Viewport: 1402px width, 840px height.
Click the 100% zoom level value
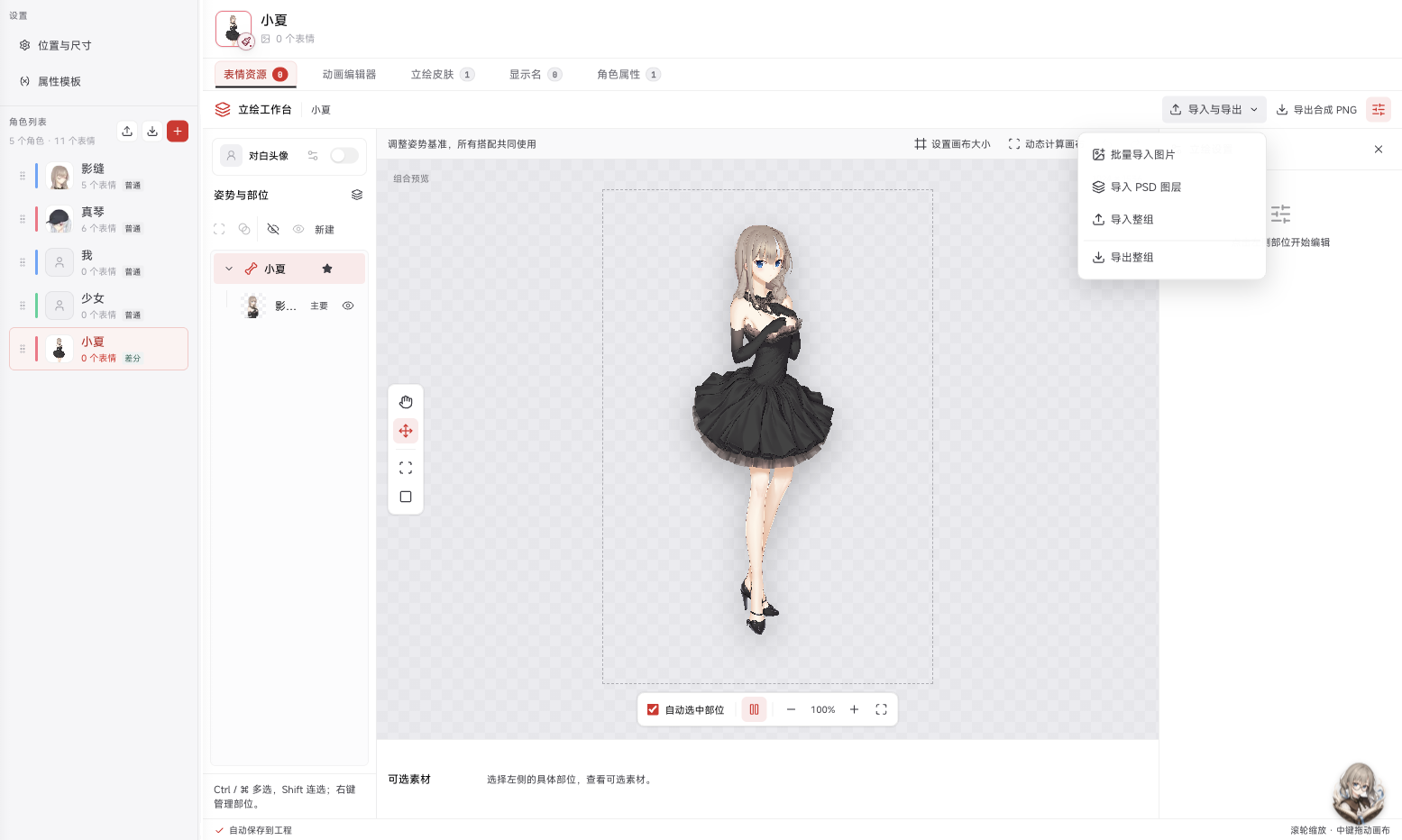822,709
